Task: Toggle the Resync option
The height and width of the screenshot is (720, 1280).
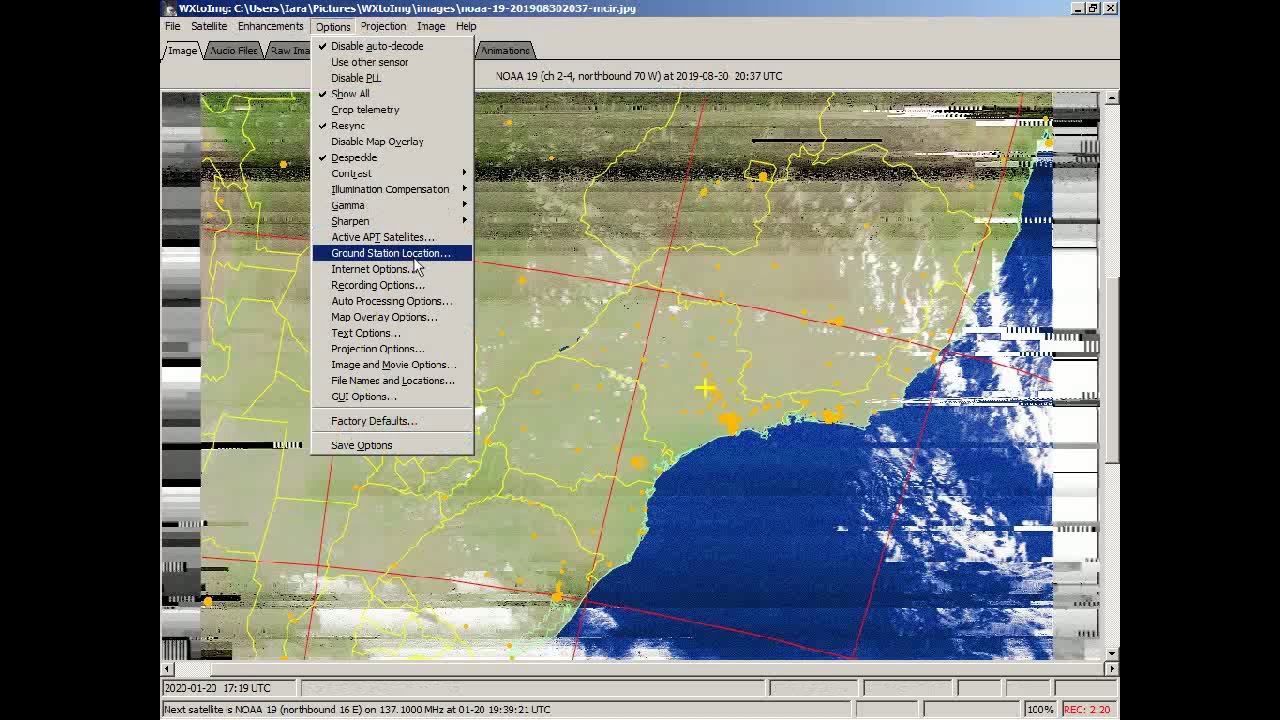Action: pyautogui.click(x=392, y=126)
